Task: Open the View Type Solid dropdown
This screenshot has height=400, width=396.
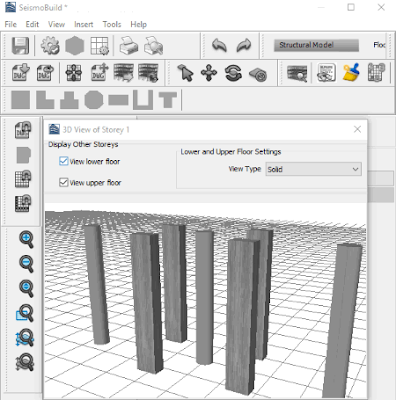Action: [313, 169]
